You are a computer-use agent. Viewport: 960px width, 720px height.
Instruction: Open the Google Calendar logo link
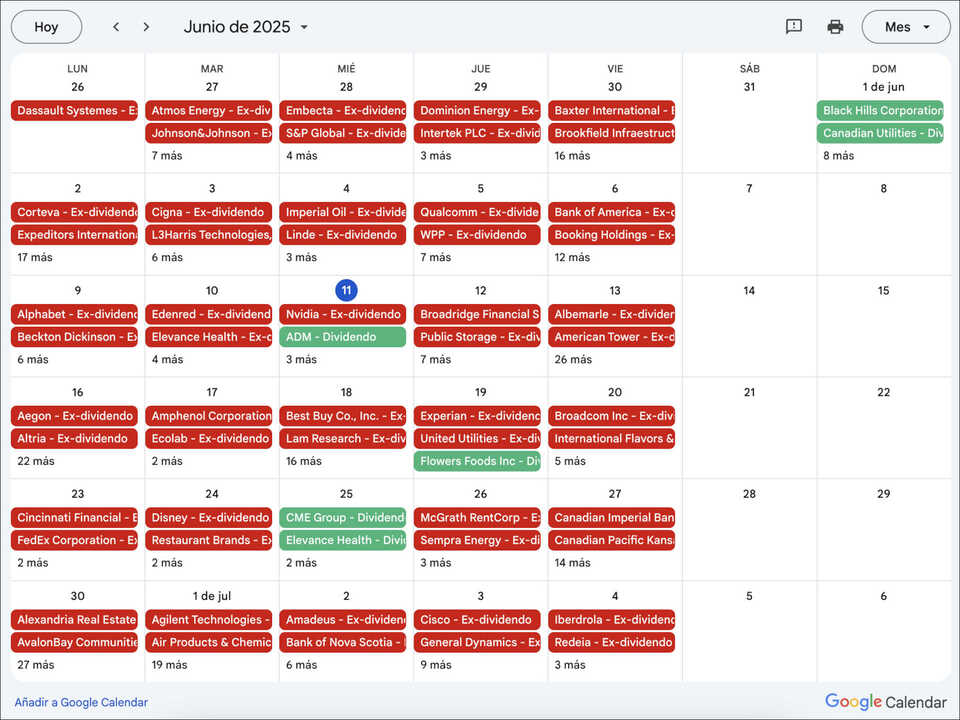[x=885, y=702]
